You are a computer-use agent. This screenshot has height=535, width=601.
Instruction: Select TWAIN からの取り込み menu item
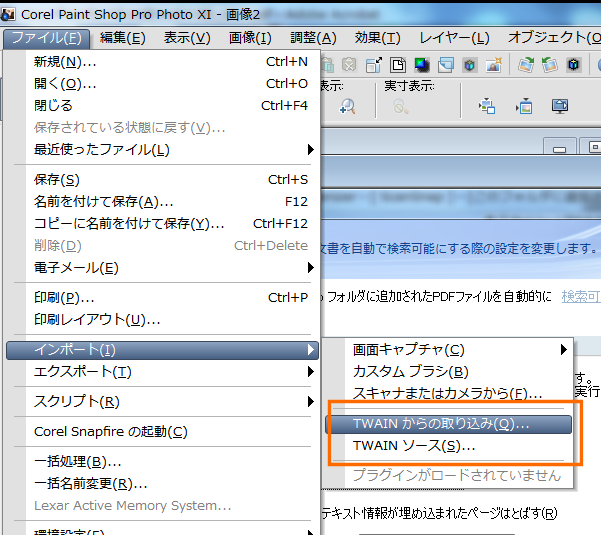441,424
